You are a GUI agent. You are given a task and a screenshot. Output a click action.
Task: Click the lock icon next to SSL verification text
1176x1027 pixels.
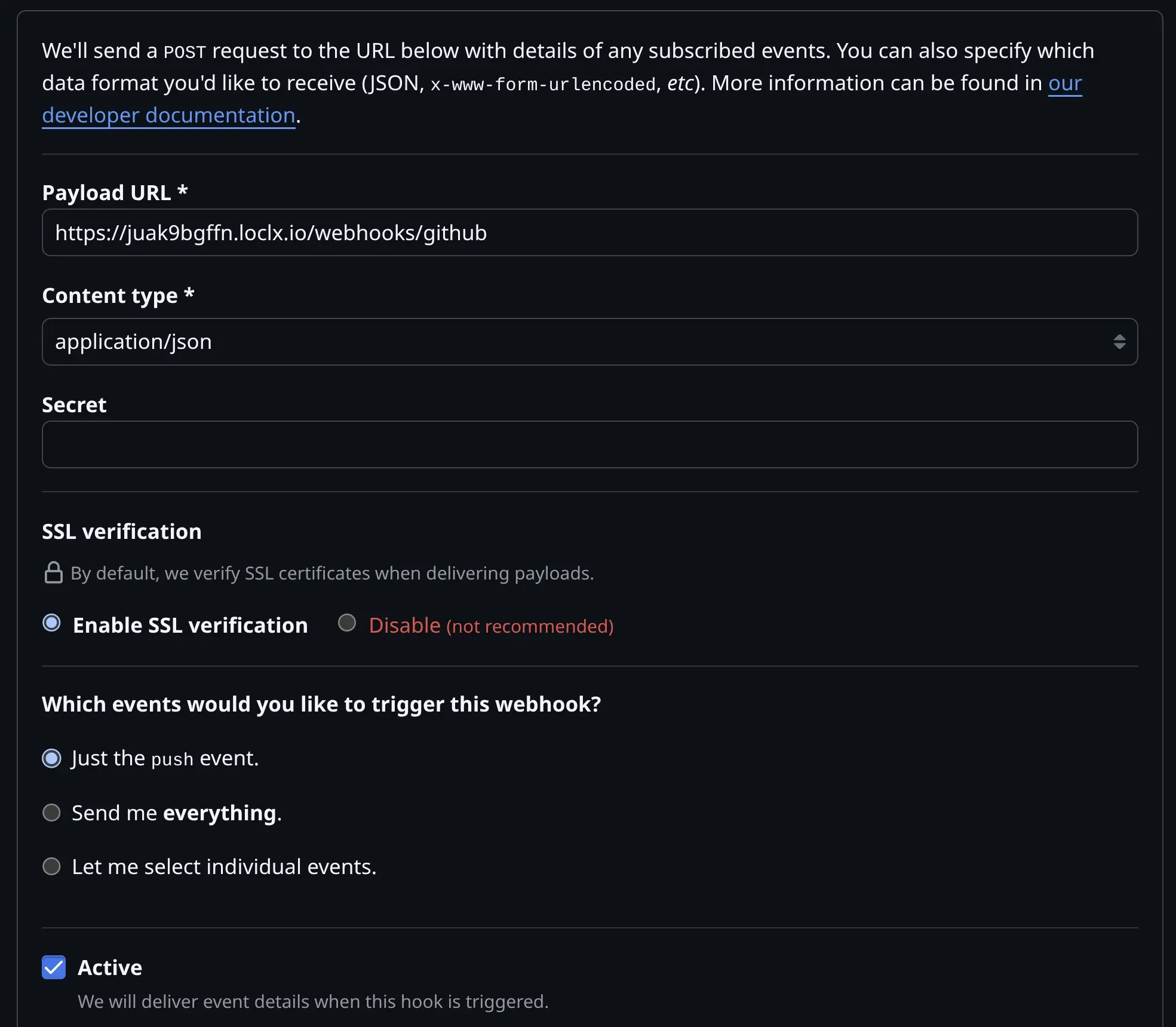[x=53, y=572]
